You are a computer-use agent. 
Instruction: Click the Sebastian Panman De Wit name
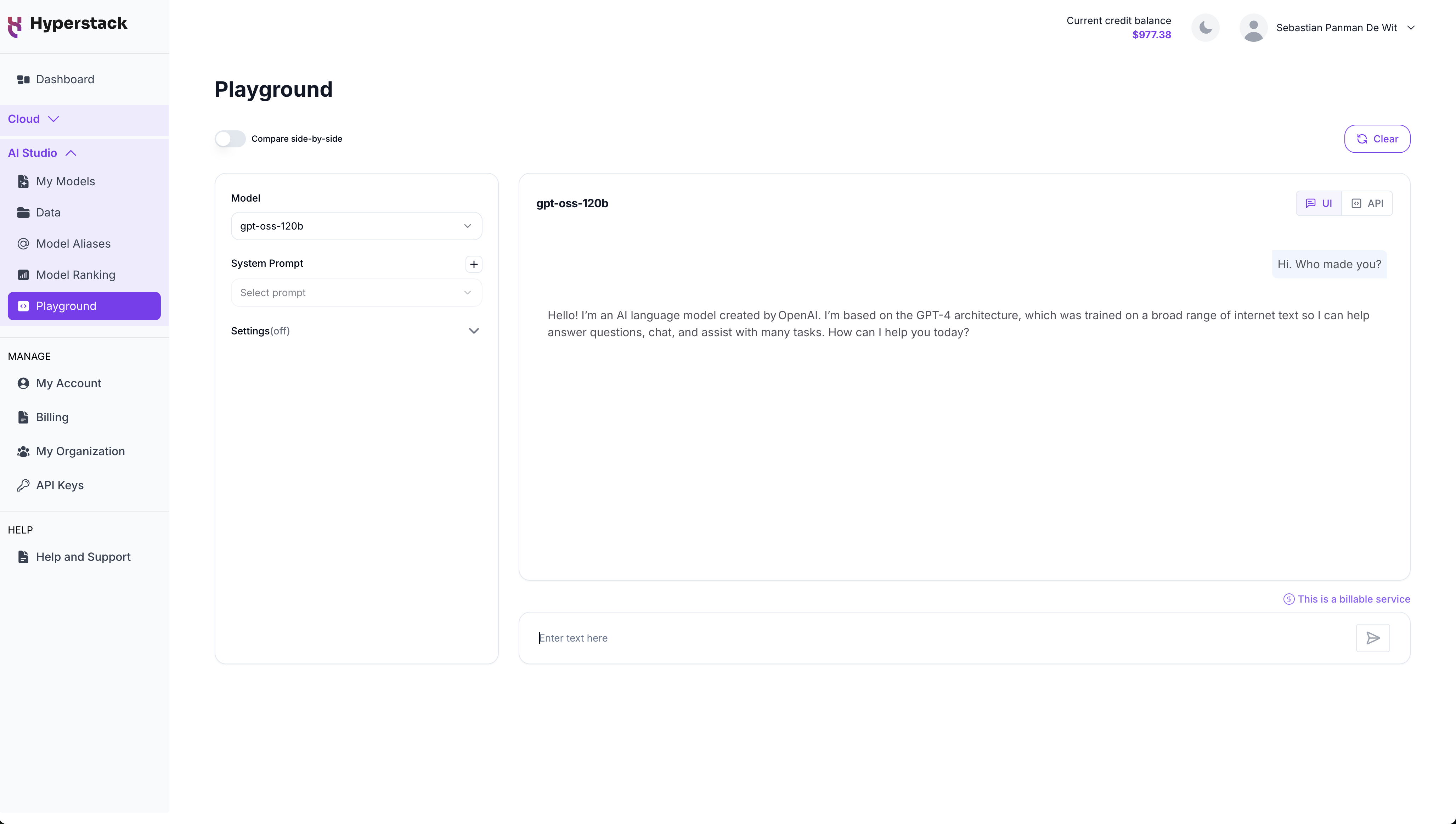pos(1336,28)
